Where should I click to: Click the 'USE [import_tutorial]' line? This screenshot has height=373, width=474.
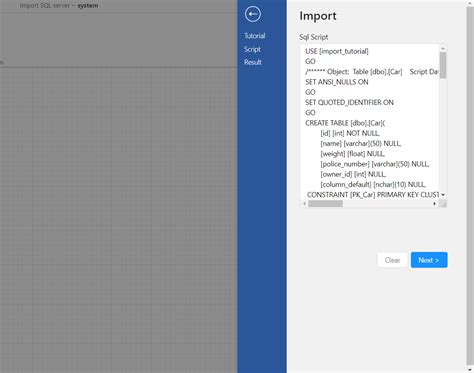tap(337, 51)
